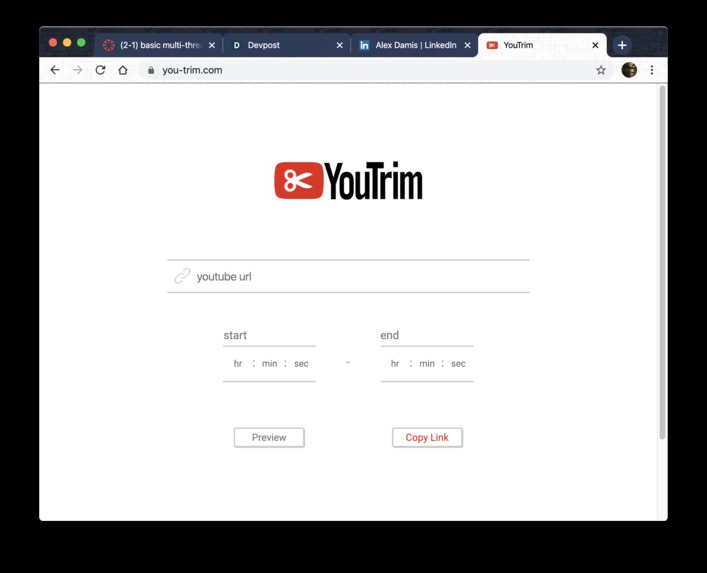Click the end sec field
707x573 pixels.
[458, 363]
